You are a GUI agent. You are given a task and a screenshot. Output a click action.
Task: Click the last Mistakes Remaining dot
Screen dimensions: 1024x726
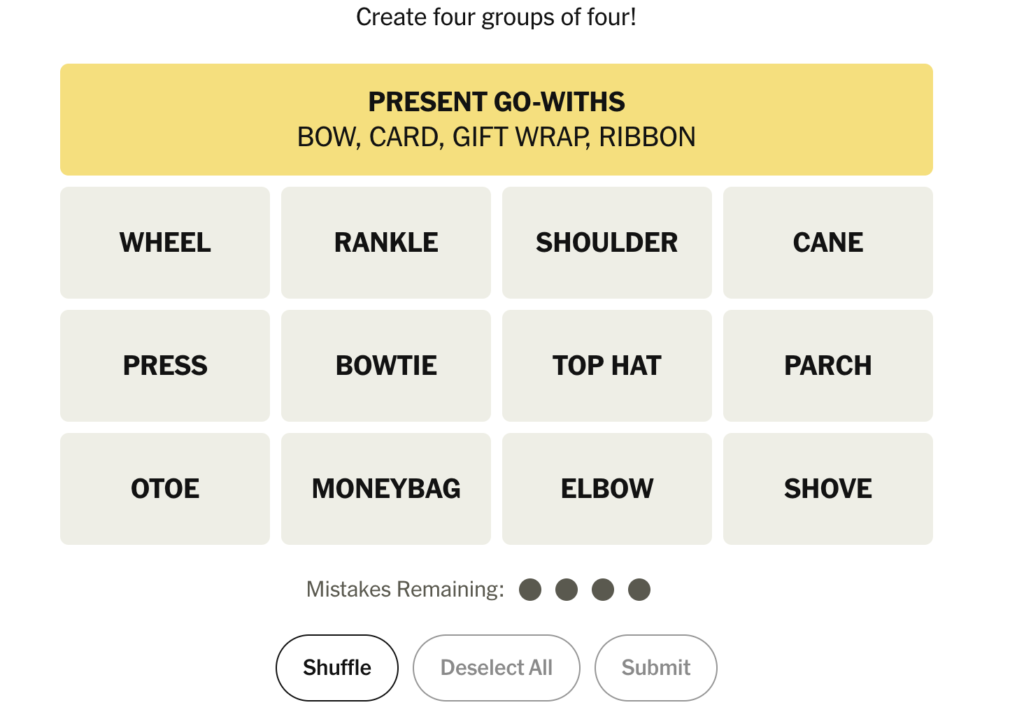pyautogui.click(x=639, y=590)
